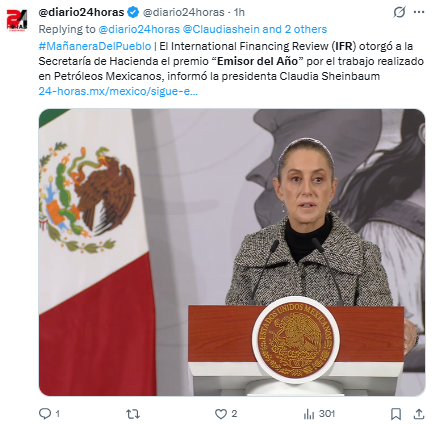The image size is (432, 425).
Task: Like the post with heart icon
Action: [221, 414]
